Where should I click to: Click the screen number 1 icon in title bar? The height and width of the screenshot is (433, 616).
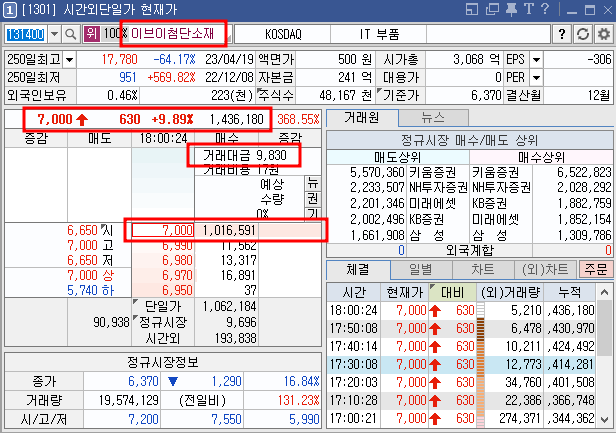click(9, 10)
